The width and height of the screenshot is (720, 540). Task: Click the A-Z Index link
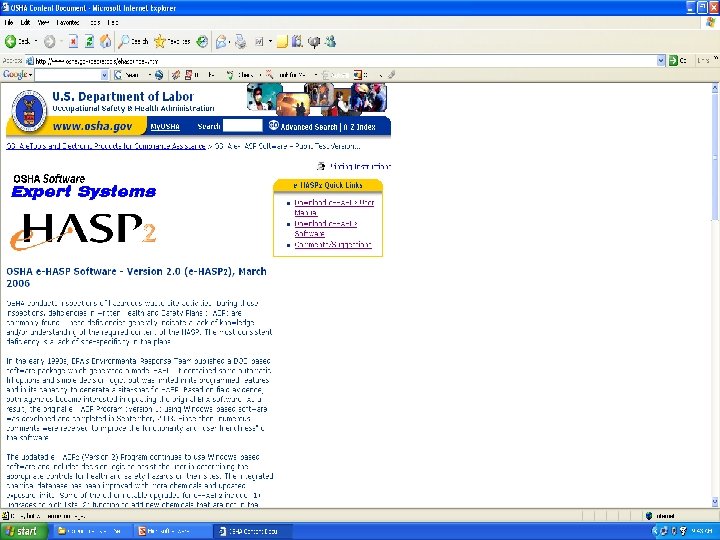(x=359, y=127)
